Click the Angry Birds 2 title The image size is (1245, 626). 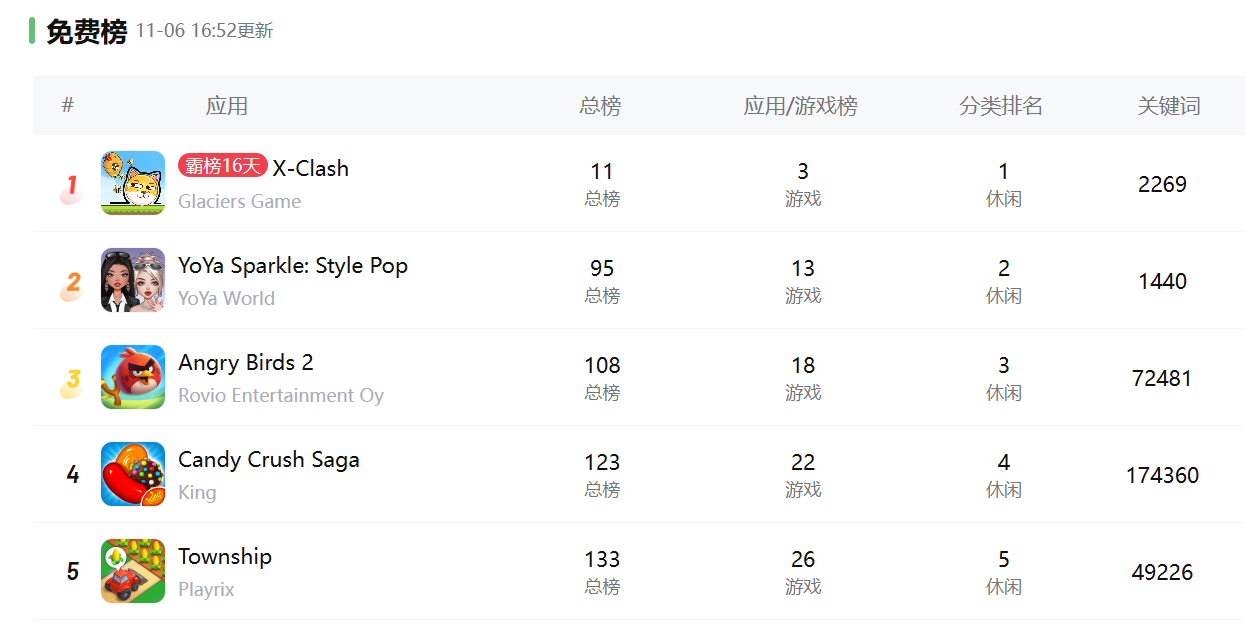246,362
